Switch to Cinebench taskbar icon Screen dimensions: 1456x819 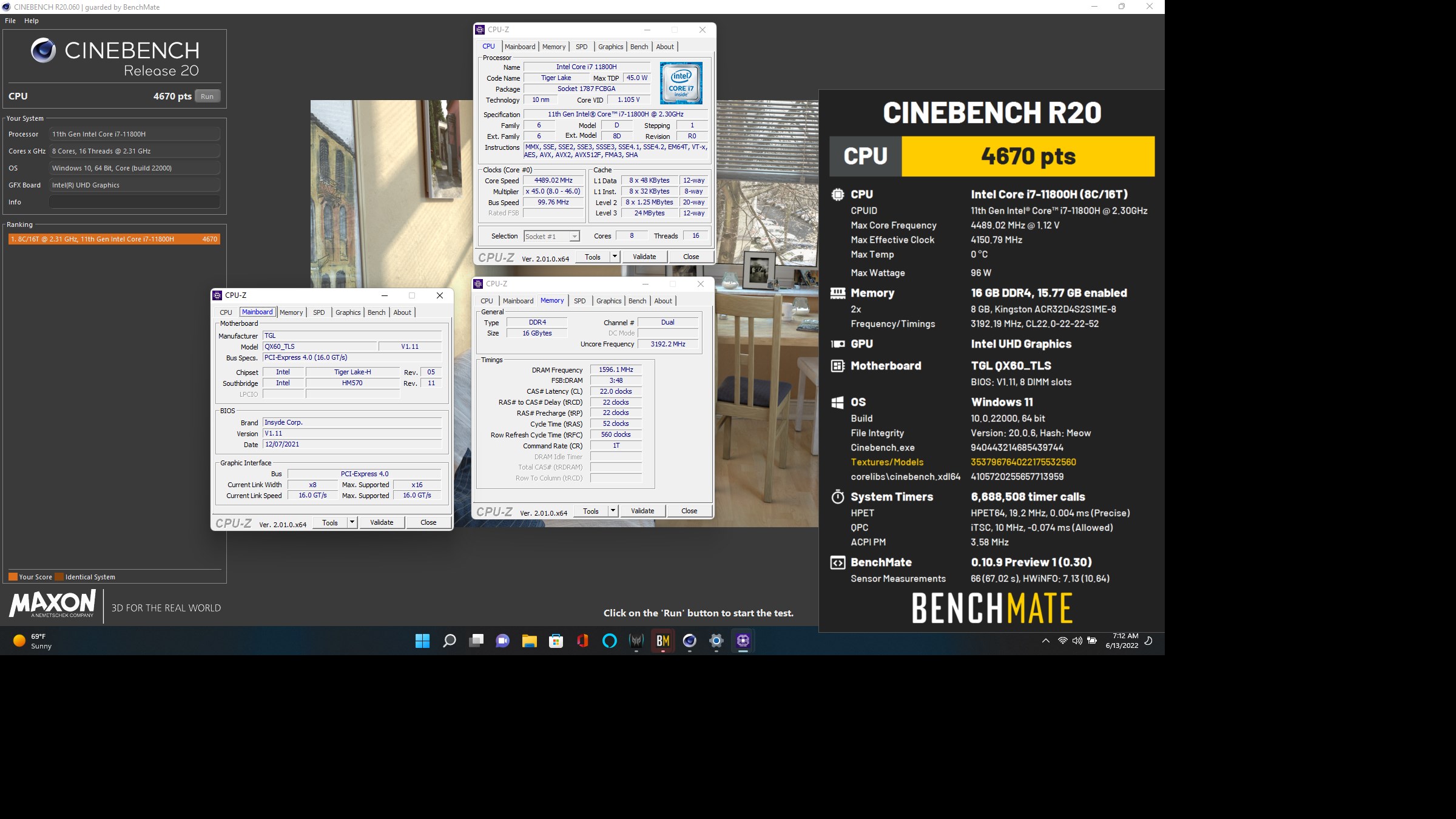[x=689, y=641]
